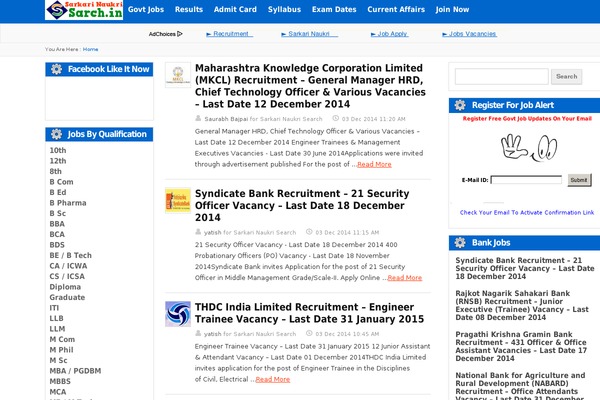This screenshot has width=600, height=400.
Task: Click clock icon beside 03 Dec 2014 10:45 AM
Action: 309,333
